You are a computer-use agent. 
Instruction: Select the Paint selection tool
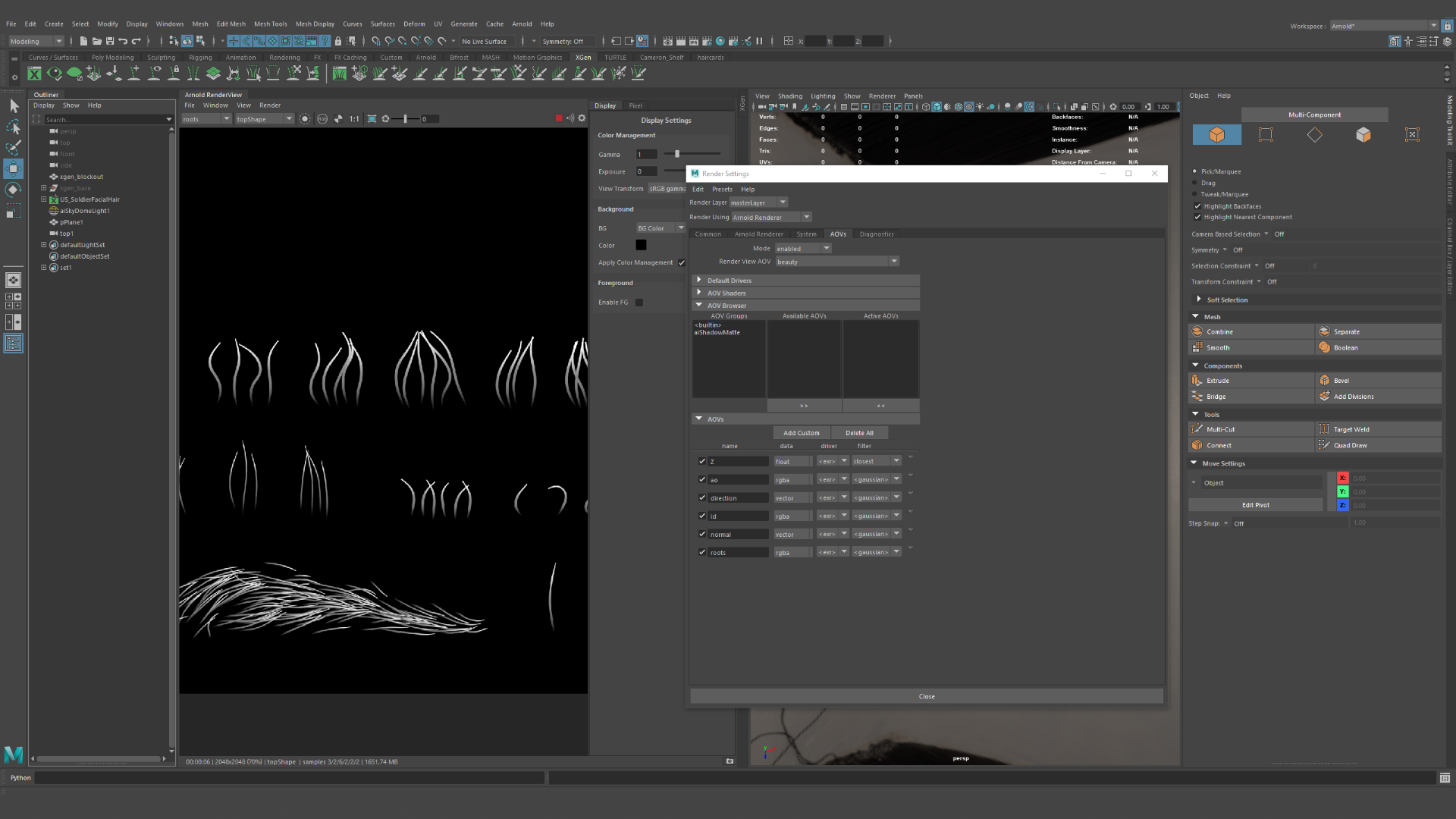coord(14,147)
